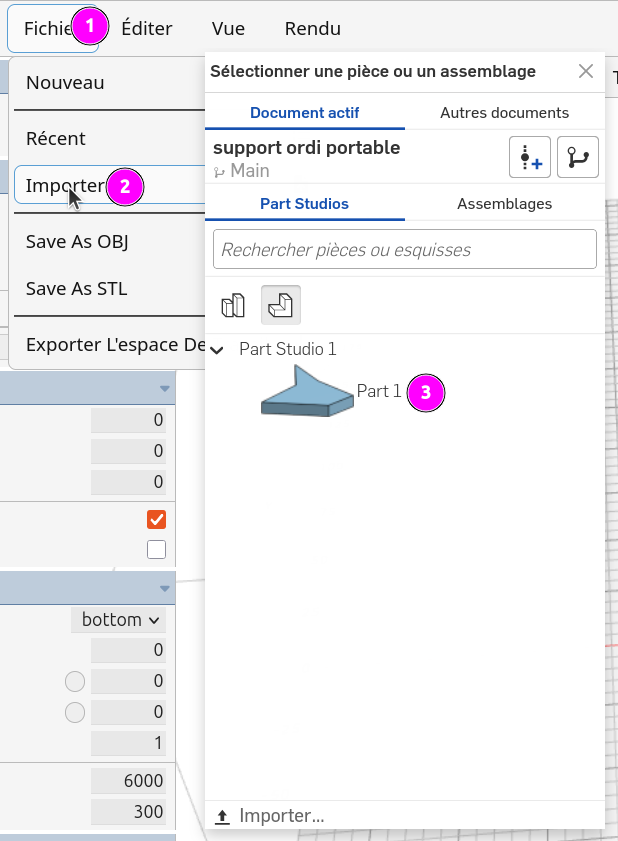
Task: Click the create version icon button
Action: coord(529,157)
